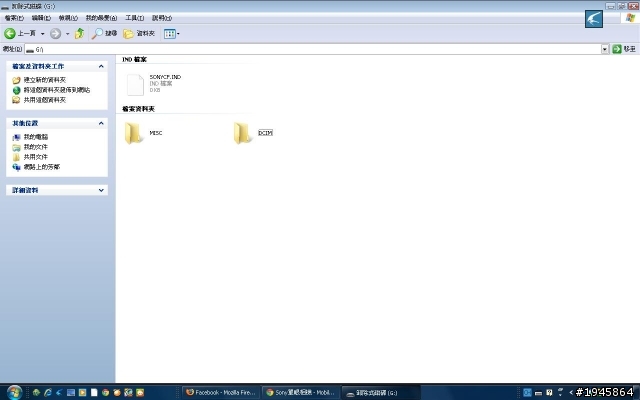
Task: Select the DCIM folder icon
Action: (x=243, y=133)
